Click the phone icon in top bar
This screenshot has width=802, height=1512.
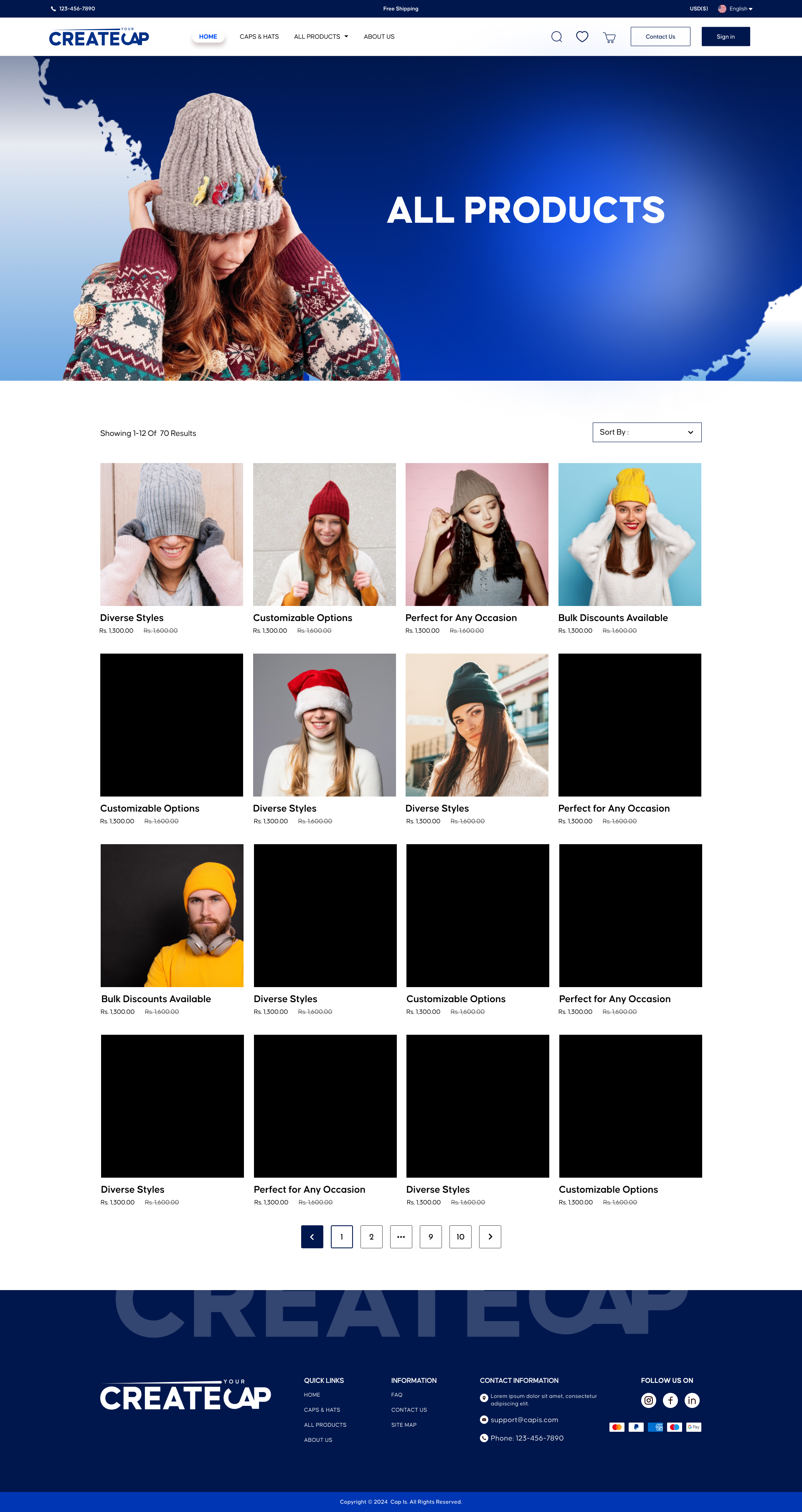(x=53, y=9)
